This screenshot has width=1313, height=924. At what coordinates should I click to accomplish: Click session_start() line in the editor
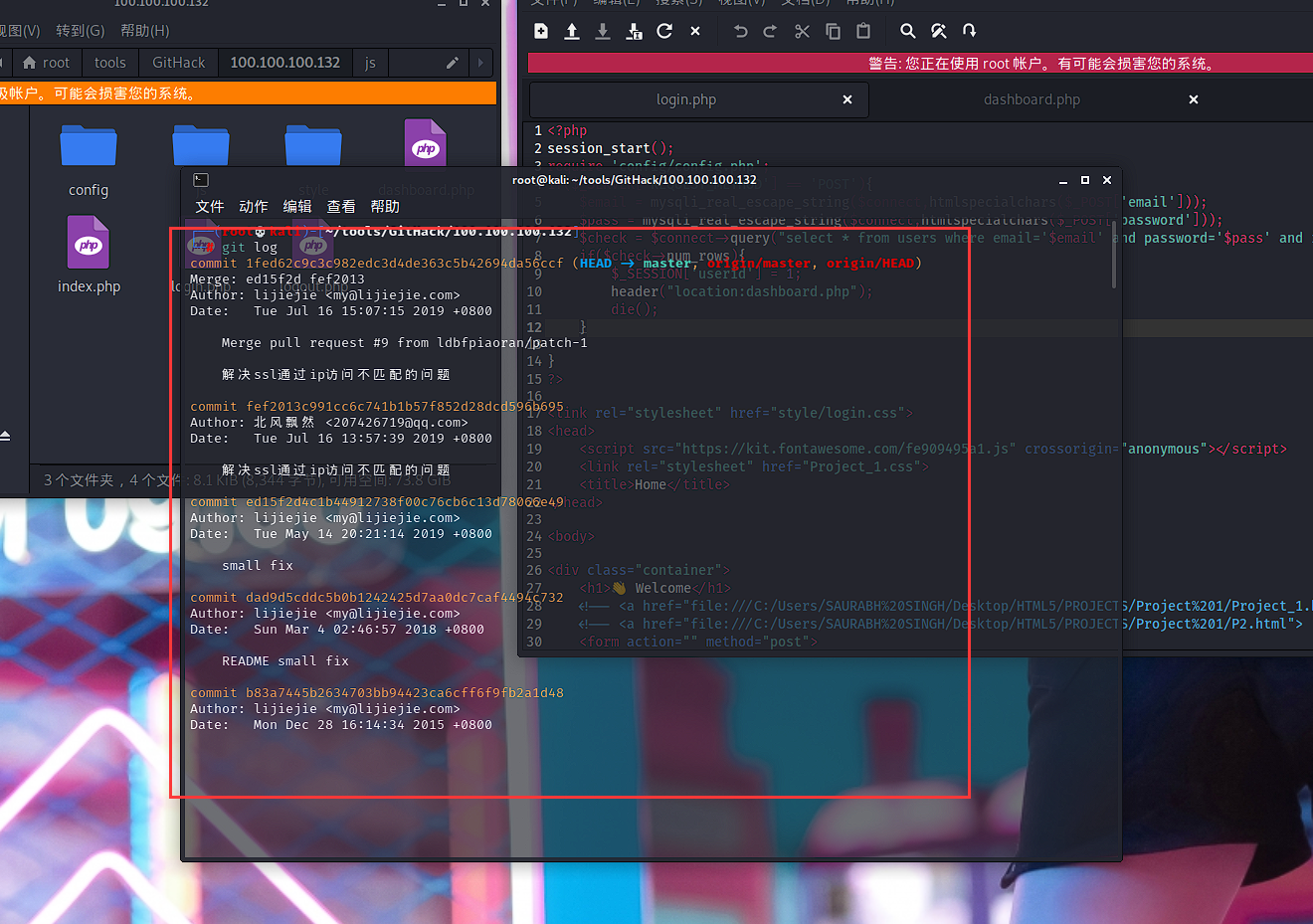tap(611, 148)
